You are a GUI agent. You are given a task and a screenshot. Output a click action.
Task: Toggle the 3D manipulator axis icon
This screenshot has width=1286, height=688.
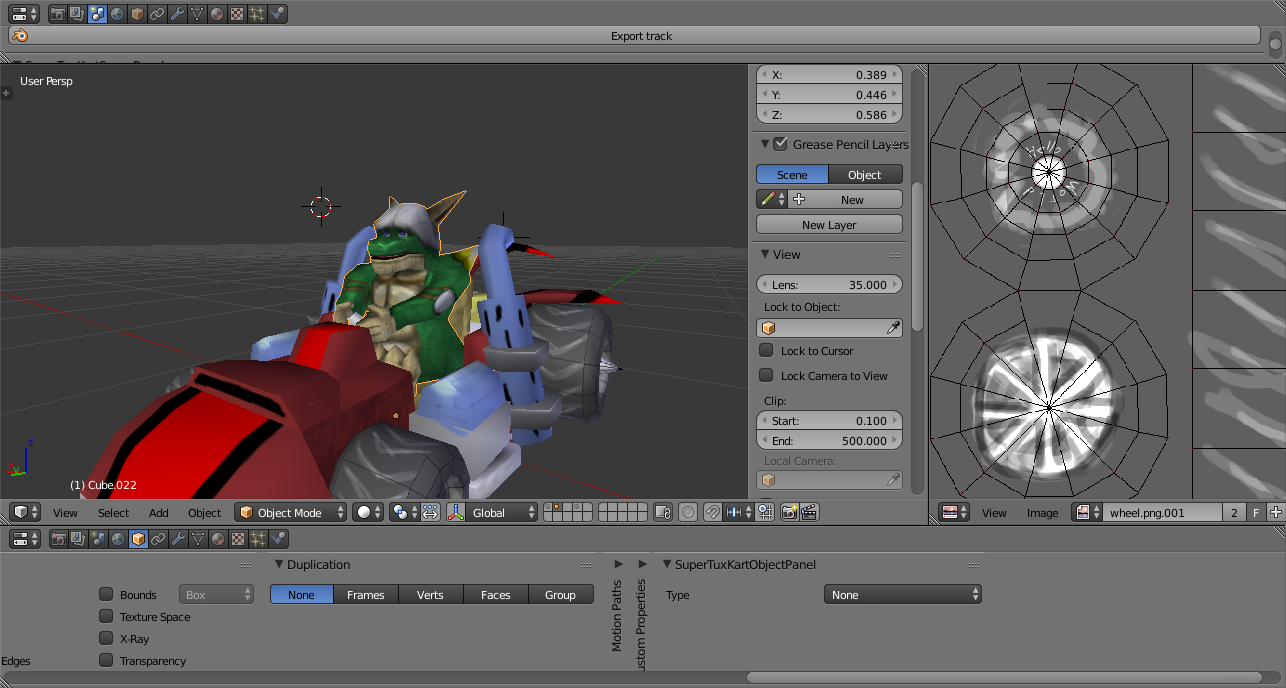(x=456, y=512)
